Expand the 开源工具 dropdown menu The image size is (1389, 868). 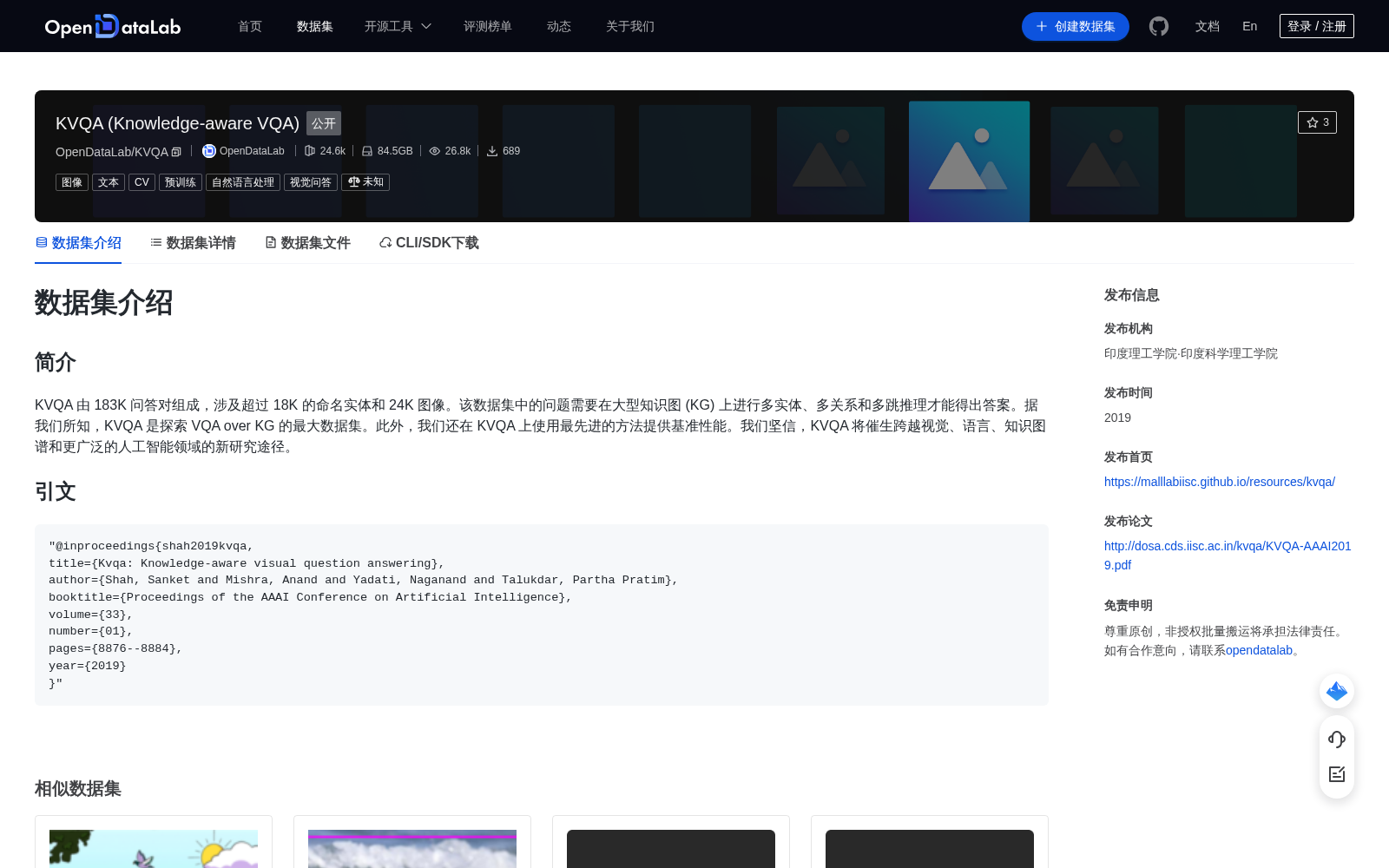coord(398,26)
